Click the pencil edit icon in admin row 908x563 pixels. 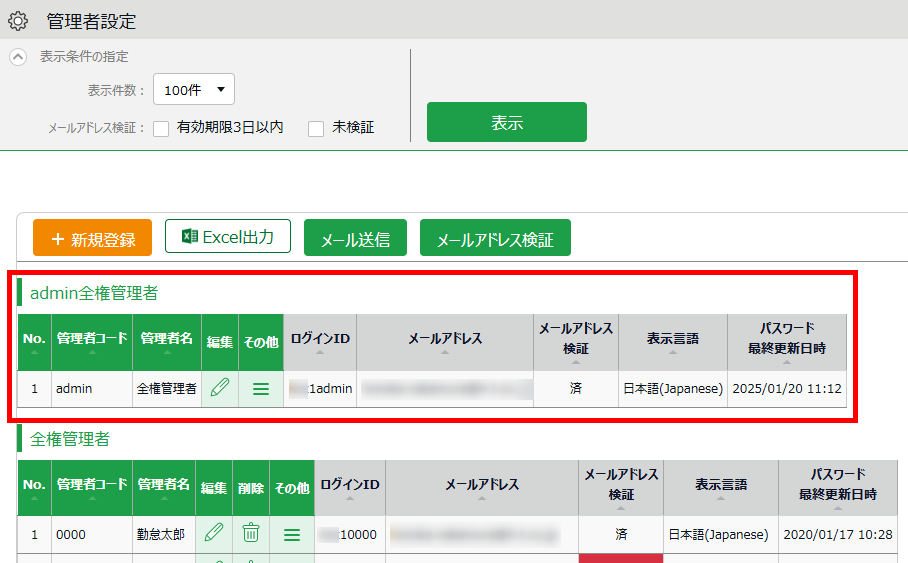coord(220,388)
